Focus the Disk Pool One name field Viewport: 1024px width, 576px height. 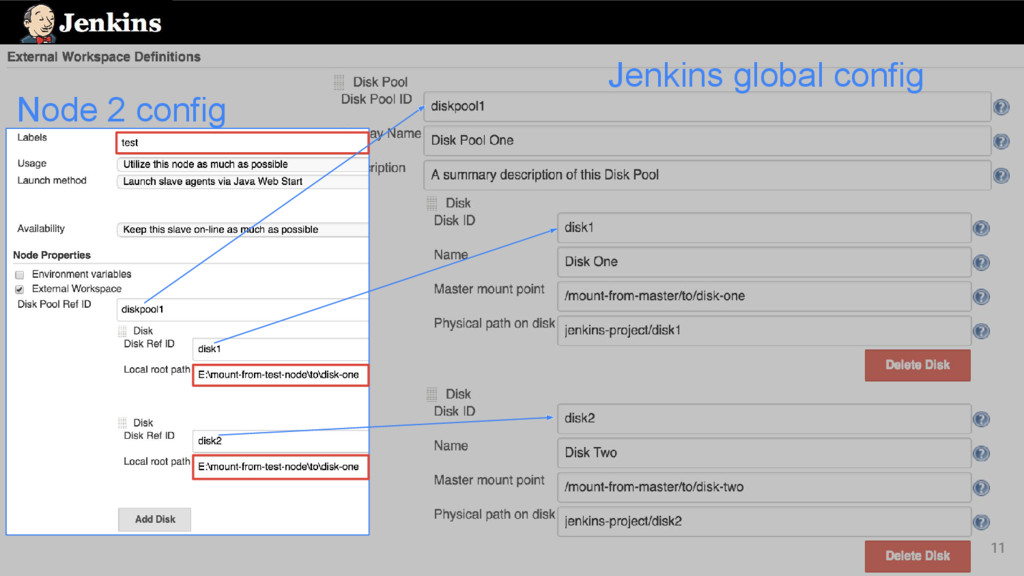(x=707, y=140)
